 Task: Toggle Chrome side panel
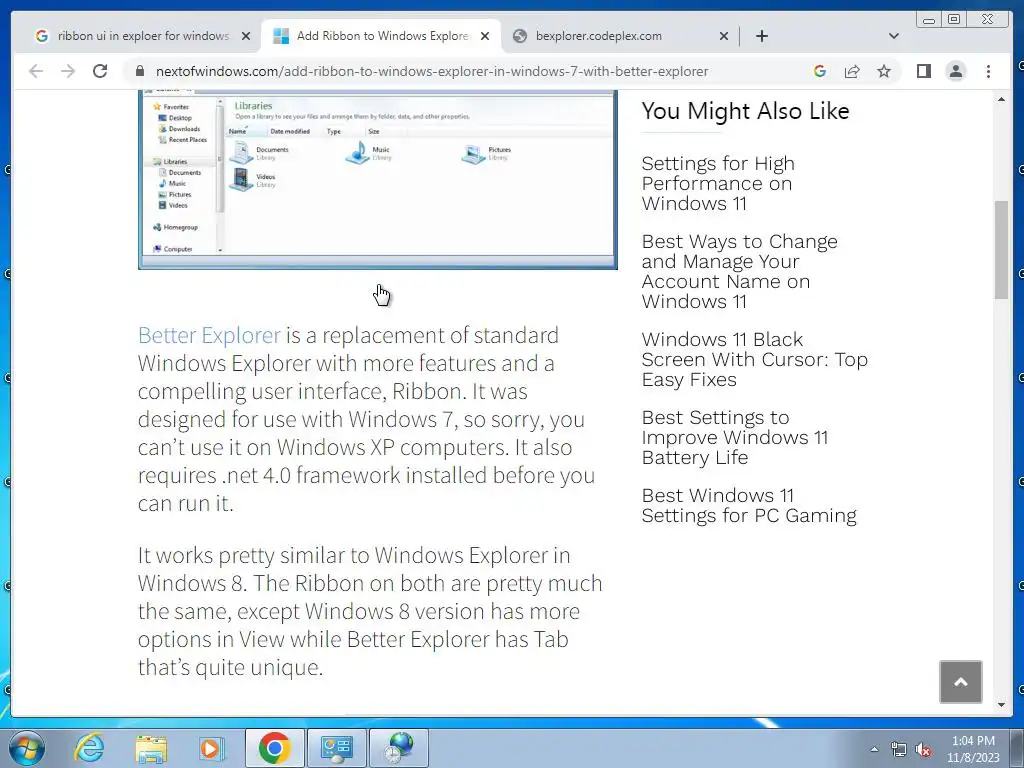[923, 71]
